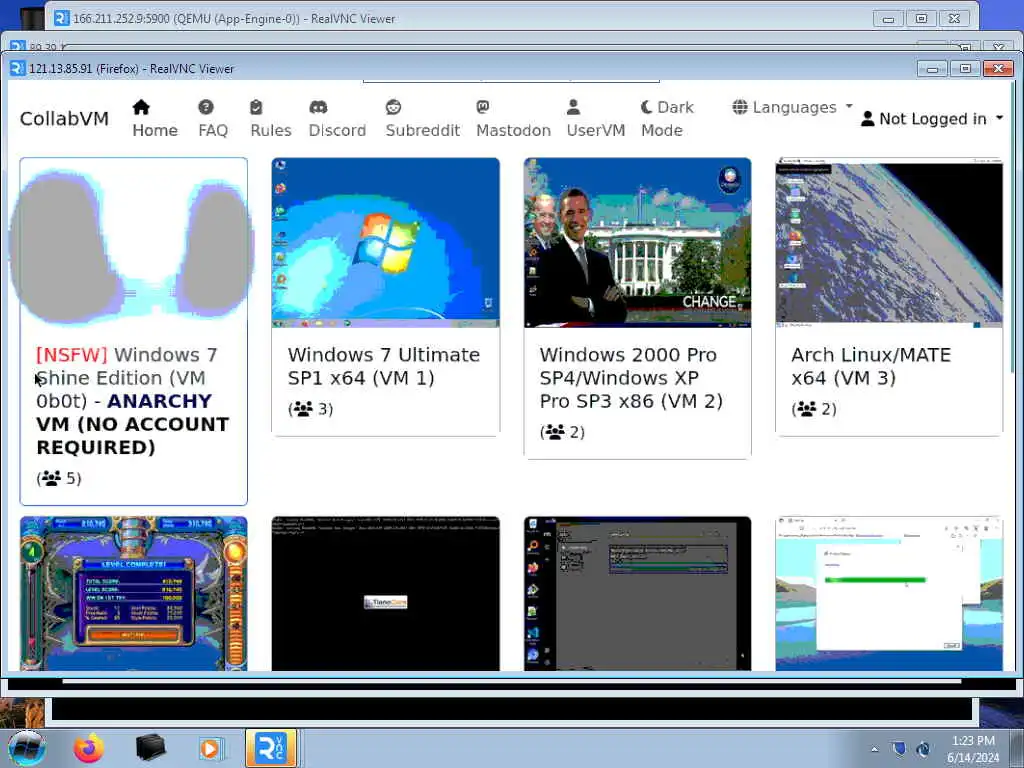Open the FAQ page
The height and width of the screenshot is (768, 1024).
click(213, 118)
